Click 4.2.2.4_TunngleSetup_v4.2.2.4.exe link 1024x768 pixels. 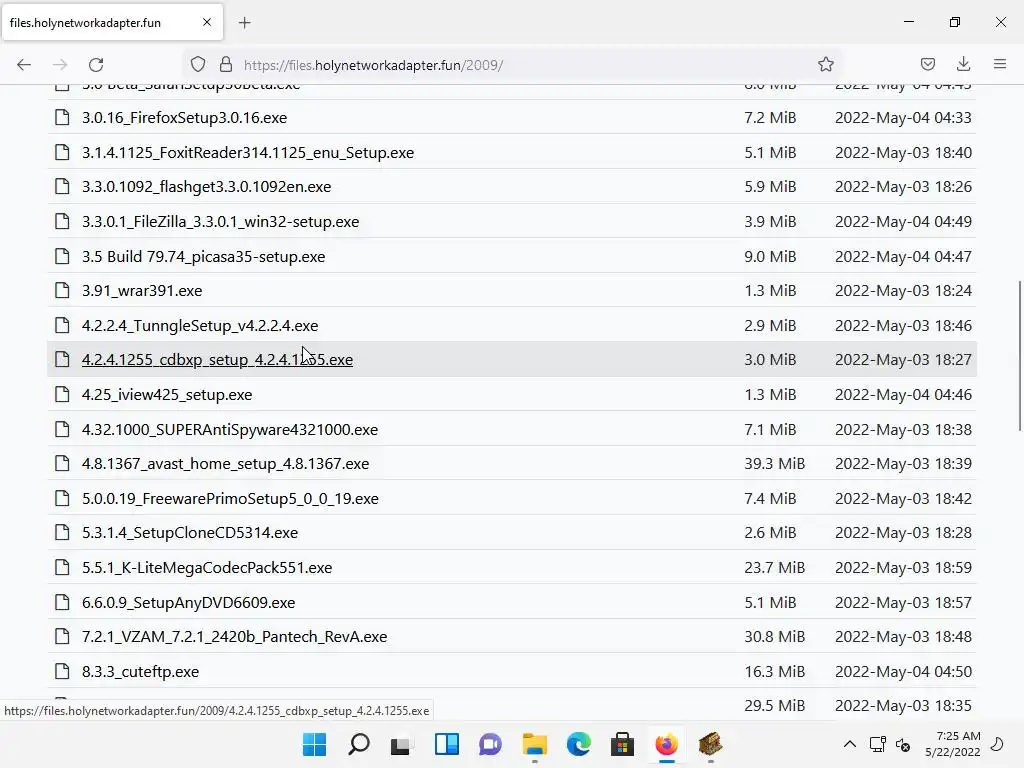200,325
